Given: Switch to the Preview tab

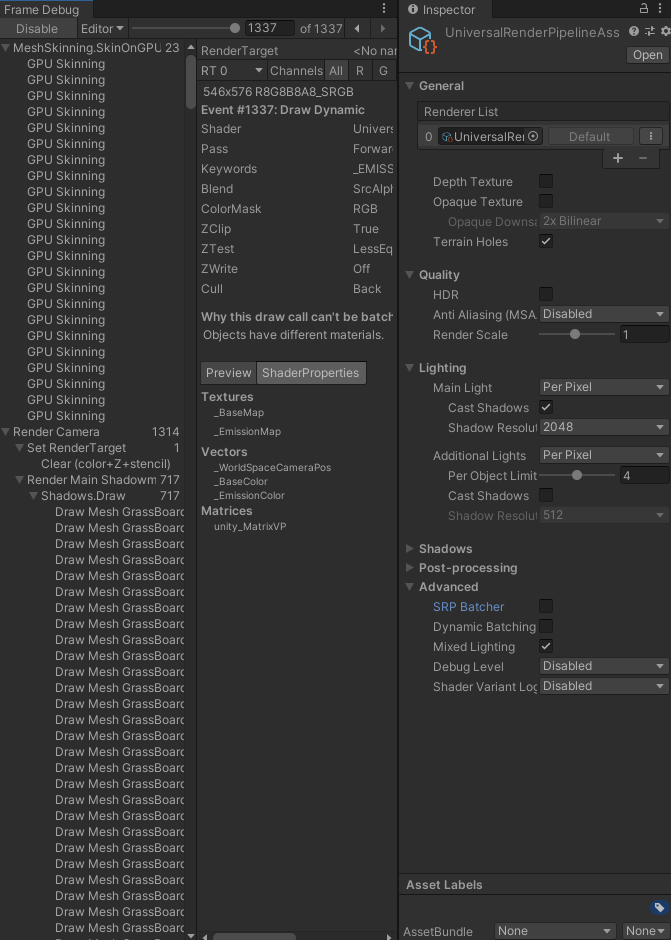Looking at the screenshot, I should (229, 373).
